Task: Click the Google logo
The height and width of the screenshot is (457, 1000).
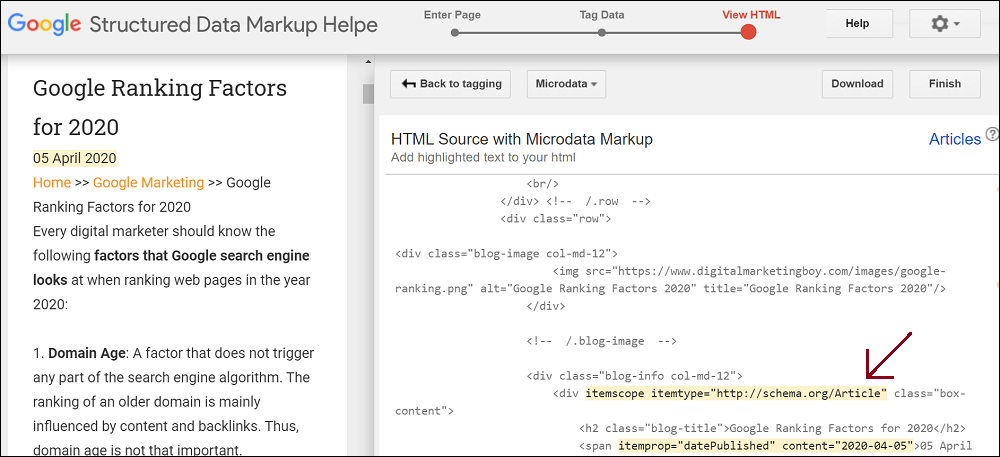Action: tap(44, 25)
